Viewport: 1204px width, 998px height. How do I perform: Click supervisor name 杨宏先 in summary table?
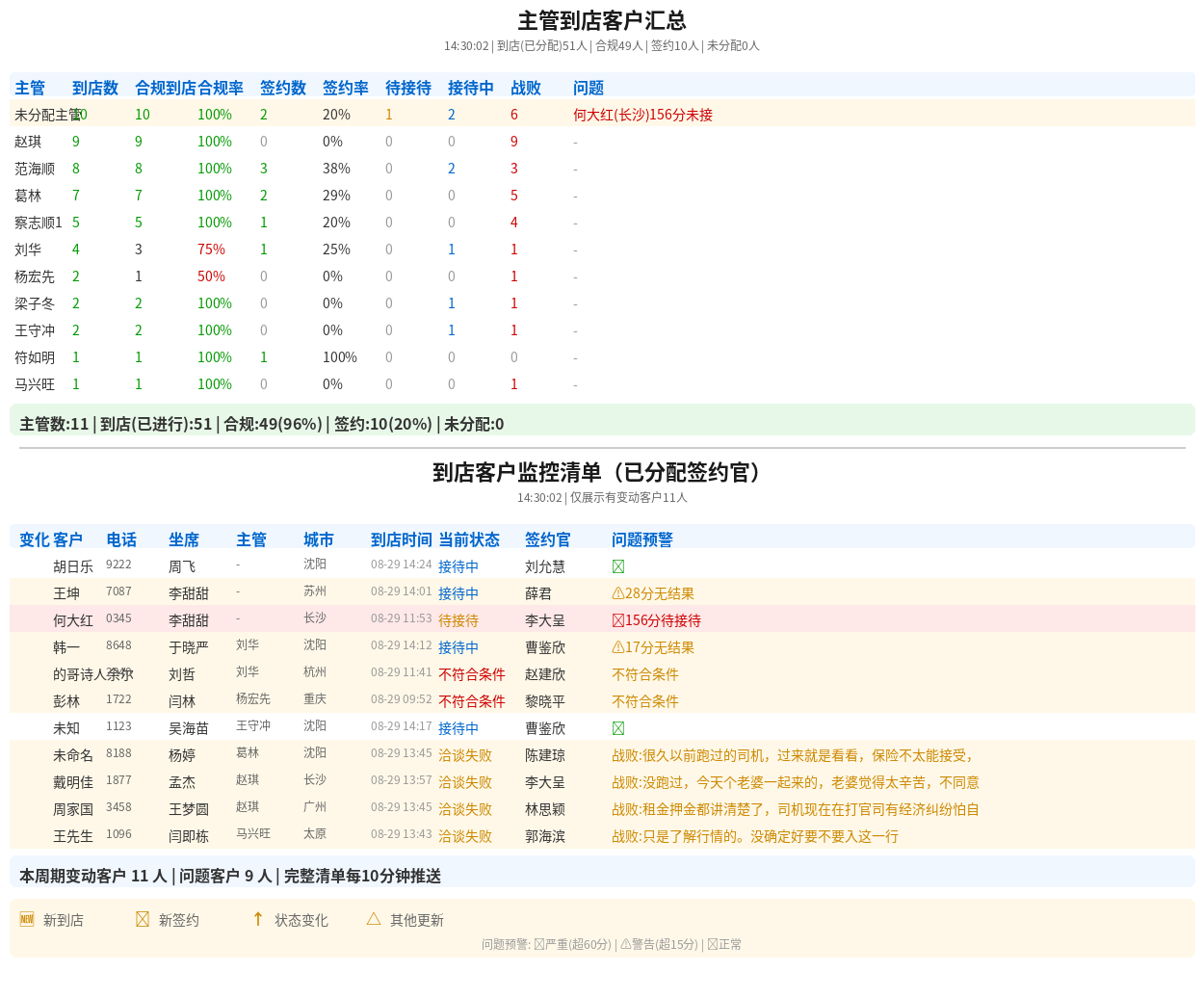pyautogui.click(x=35, y=276)
